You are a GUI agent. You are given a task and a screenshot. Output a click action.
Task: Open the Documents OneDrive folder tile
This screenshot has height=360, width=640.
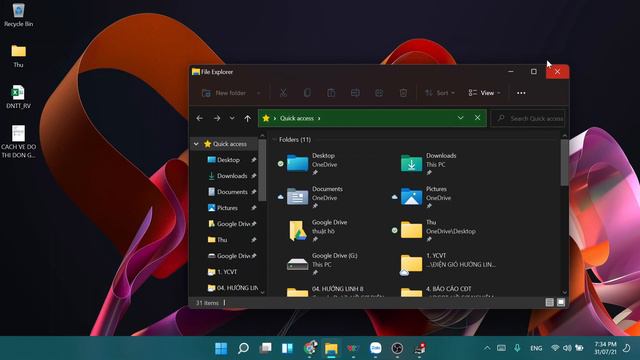(x=312, y=198)
